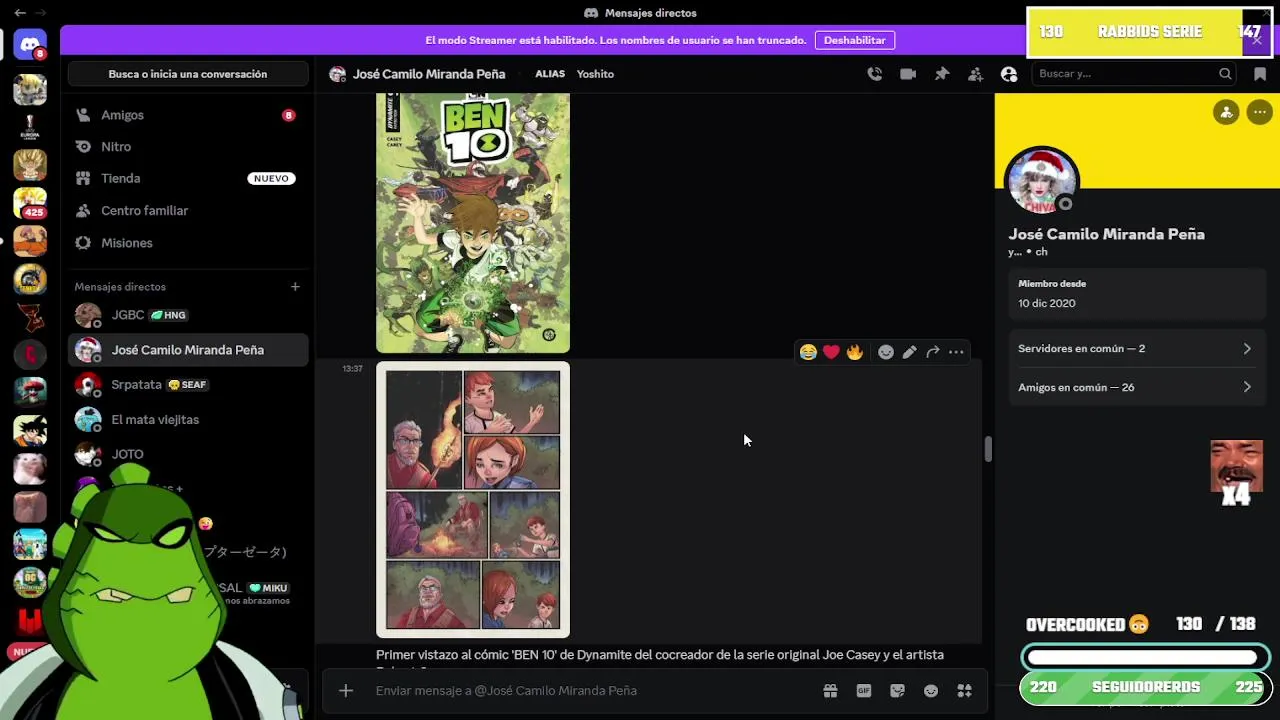
Task: Open Amigos friends tab
Action: [188, 115]
